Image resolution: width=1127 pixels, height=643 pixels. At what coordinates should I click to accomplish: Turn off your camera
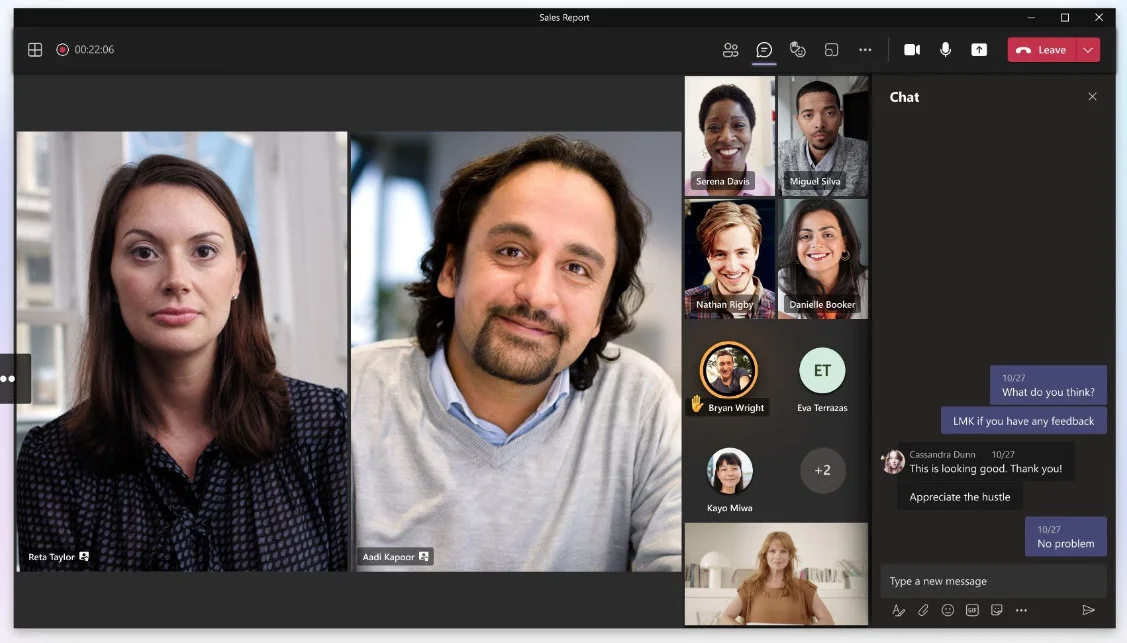point(912,49)
